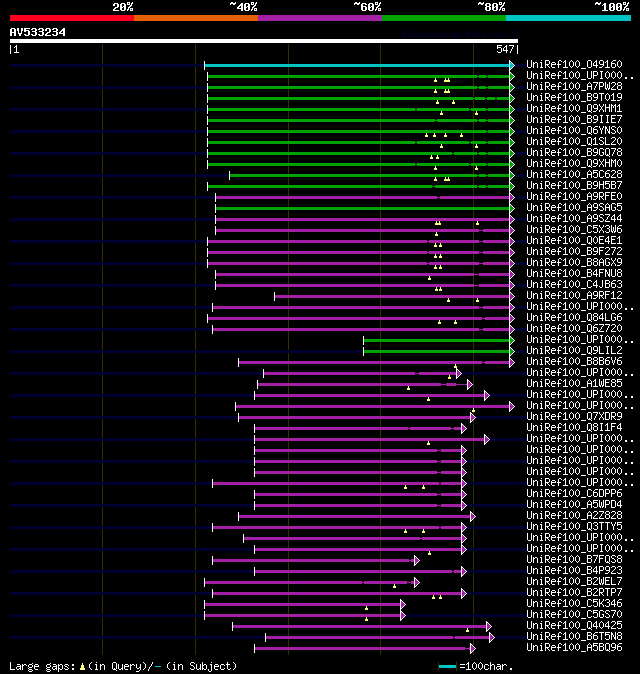Click the cyan =100char. legend bar

(x=447, y=667)
